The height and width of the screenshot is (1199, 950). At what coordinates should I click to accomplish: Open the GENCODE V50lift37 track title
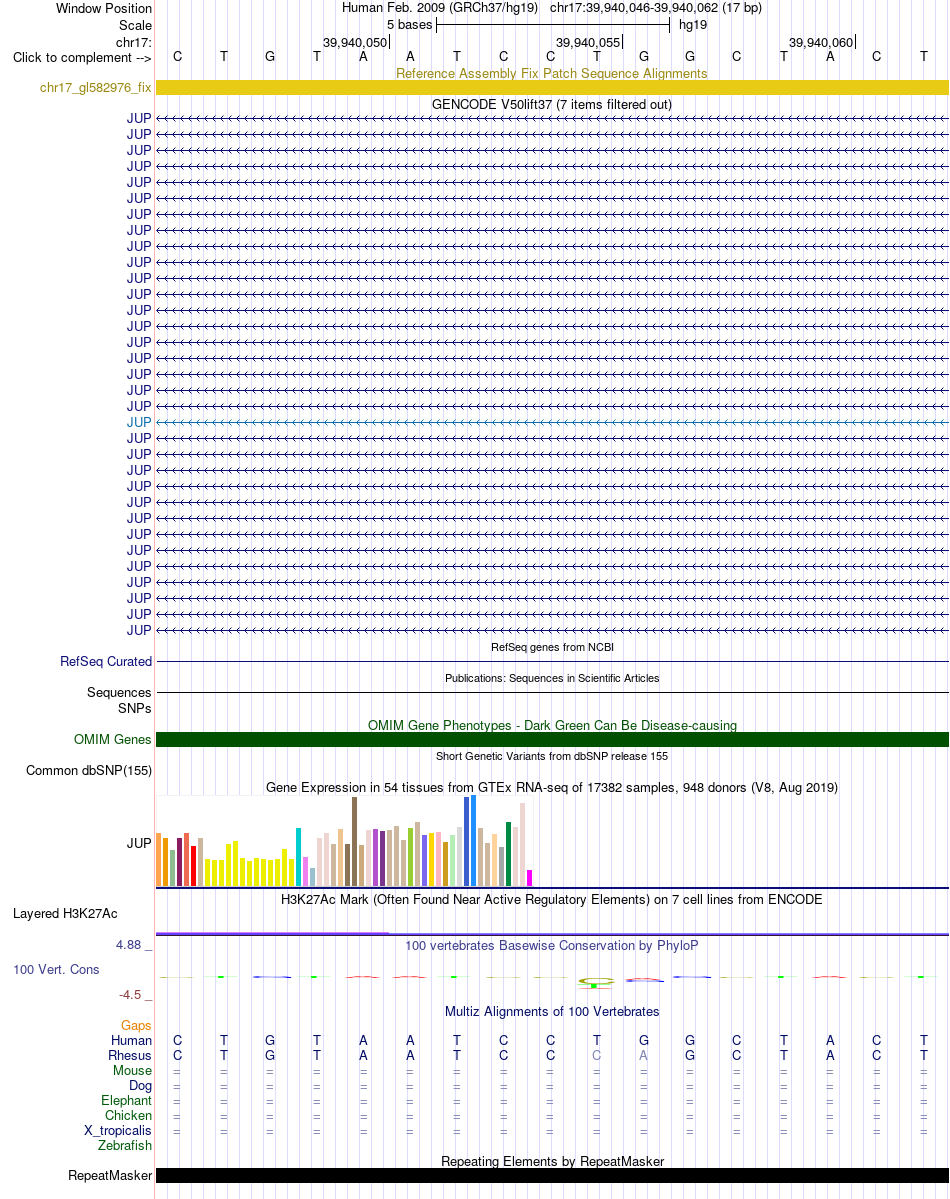click(x=551, y=104)
